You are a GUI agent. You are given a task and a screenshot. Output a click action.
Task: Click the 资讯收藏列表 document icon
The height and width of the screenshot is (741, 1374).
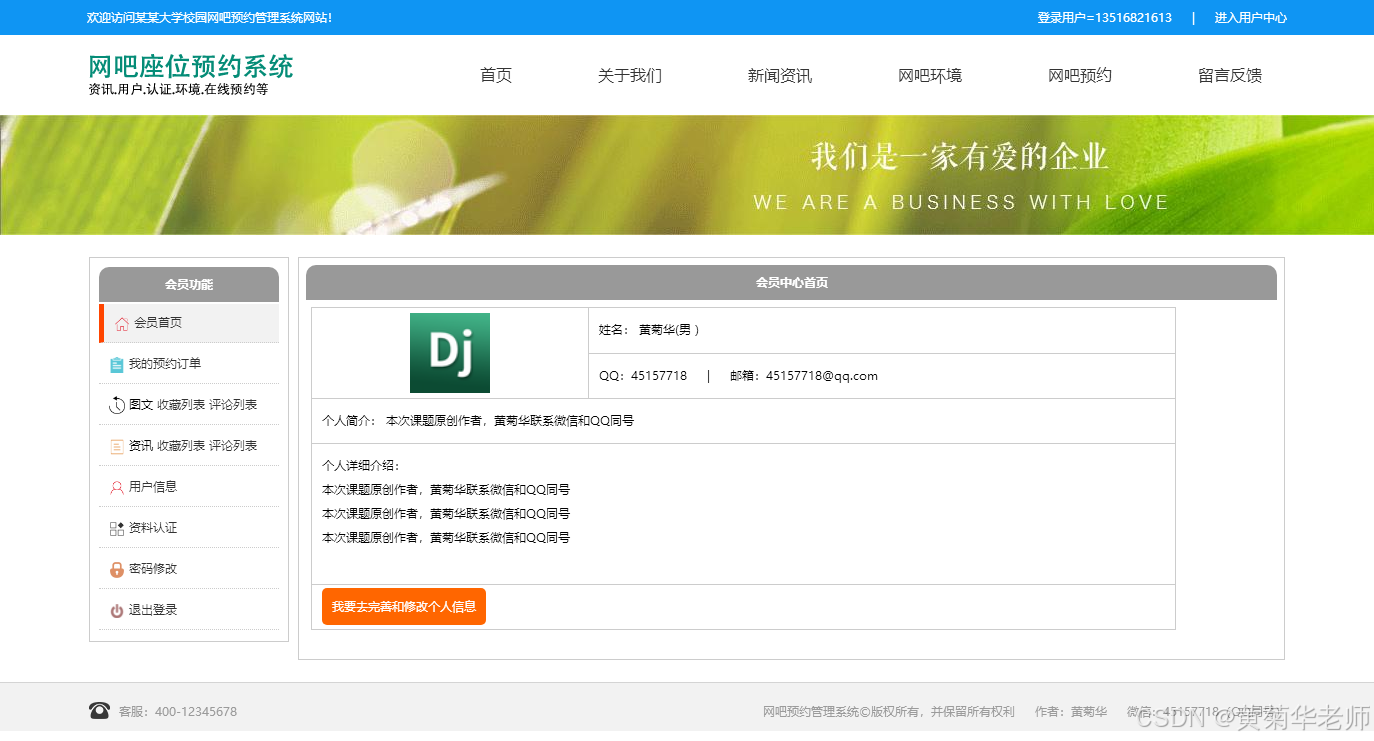[117, 445]
